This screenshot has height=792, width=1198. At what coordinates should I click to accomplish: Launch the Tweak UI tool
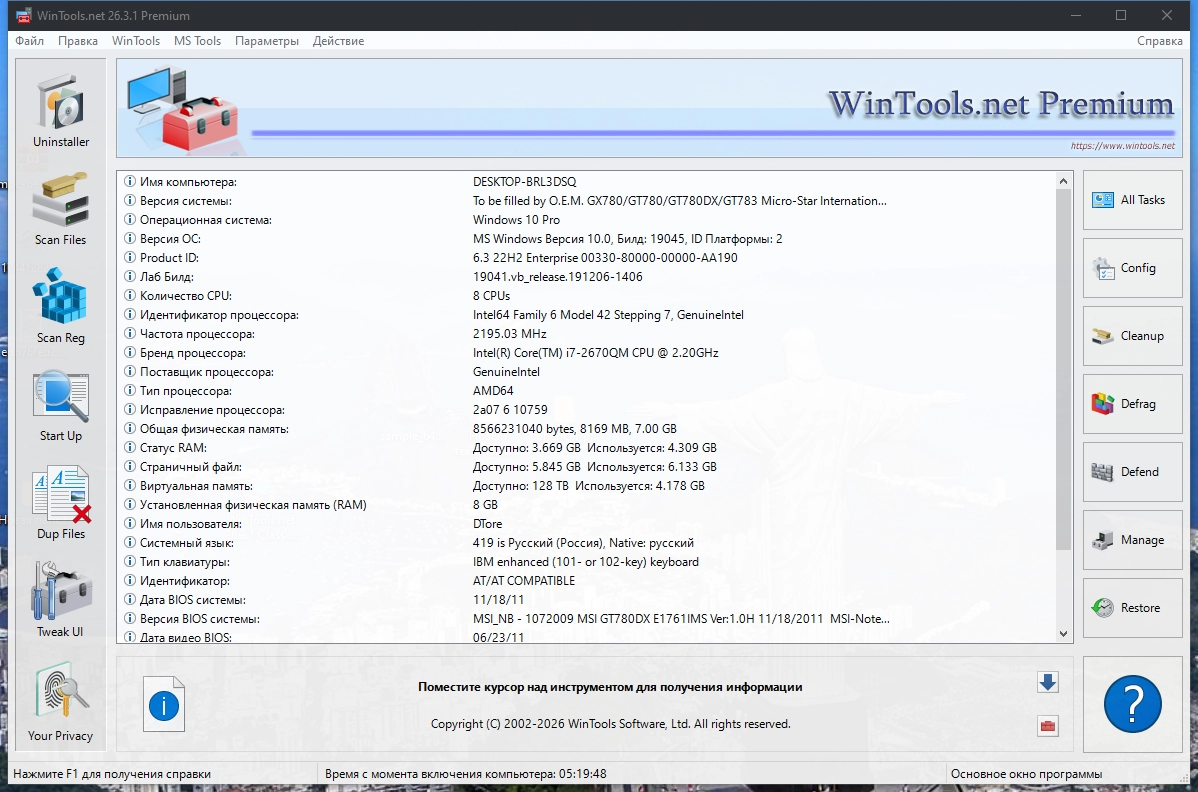point(60,600)
